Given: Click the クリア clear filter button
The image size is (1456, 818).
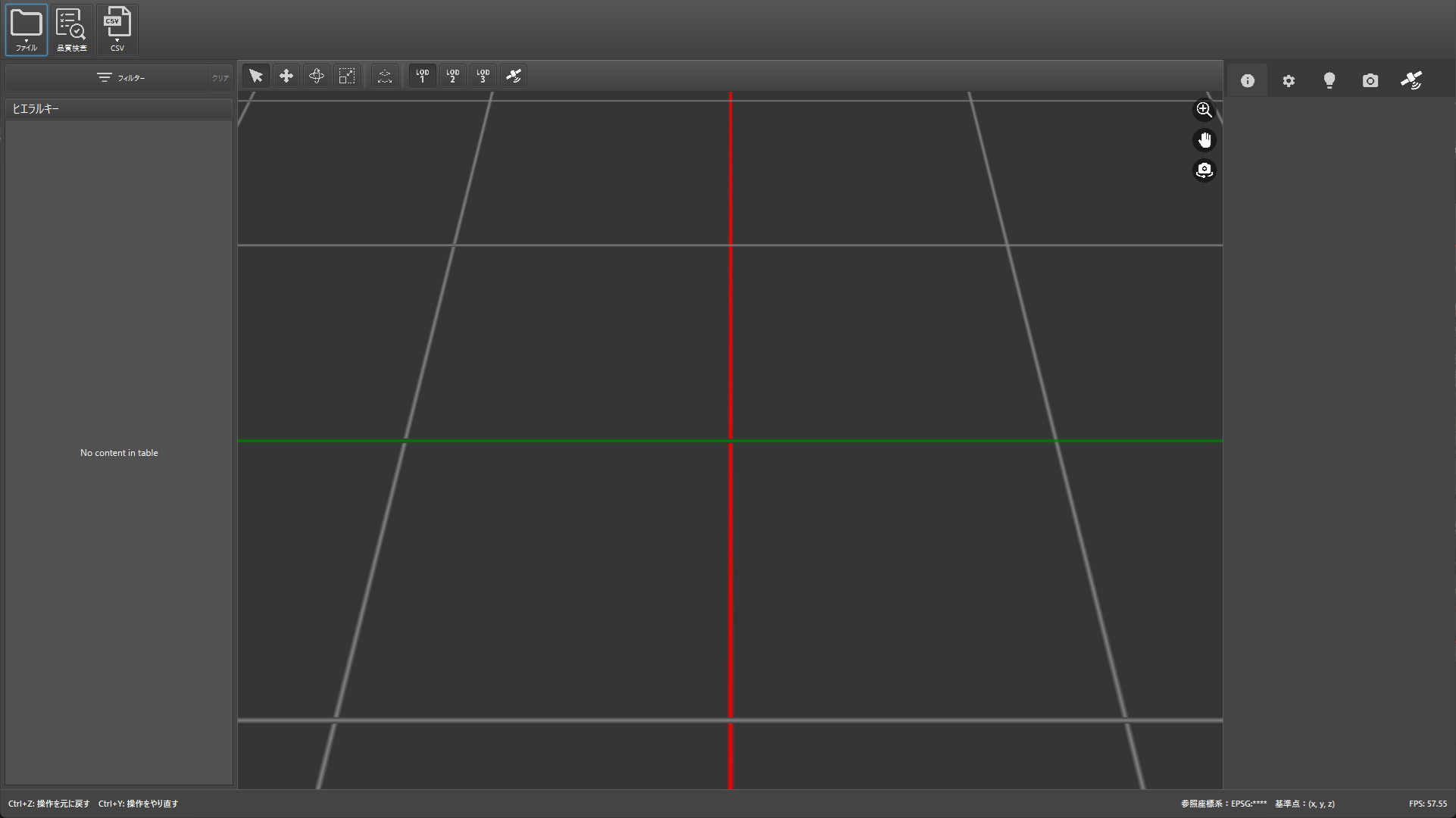Looking at the screenshot, I should pos(220,78).
